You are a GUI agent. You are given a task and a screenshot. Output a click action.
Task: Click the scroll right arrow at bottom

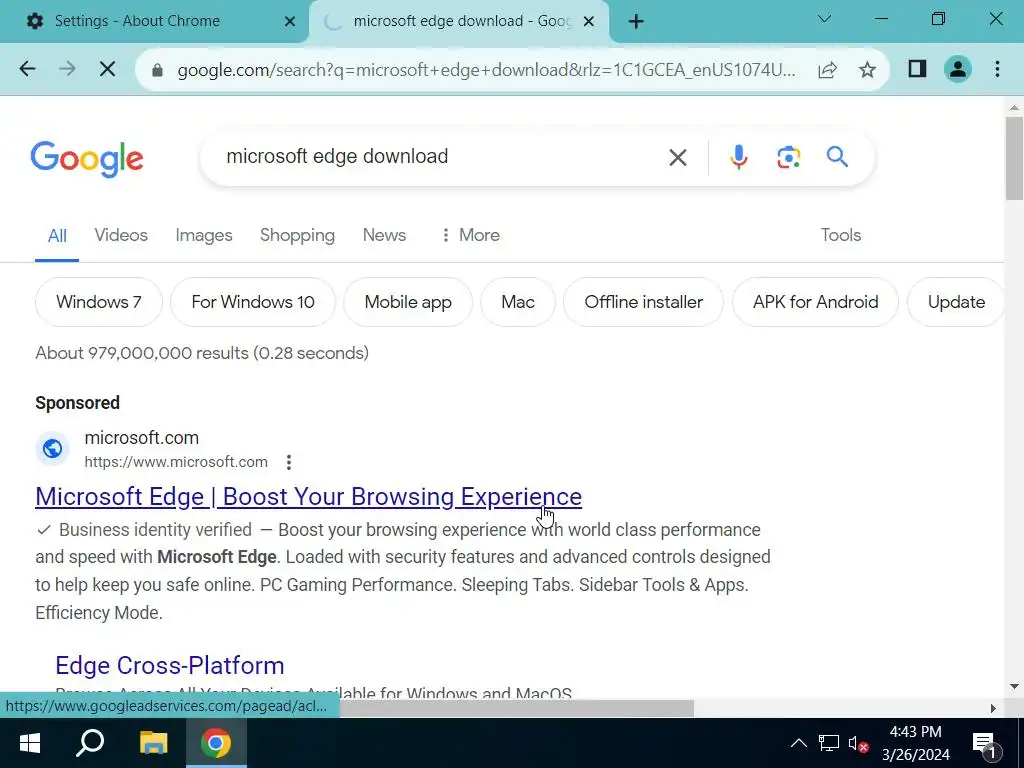(x=993, y=709)
